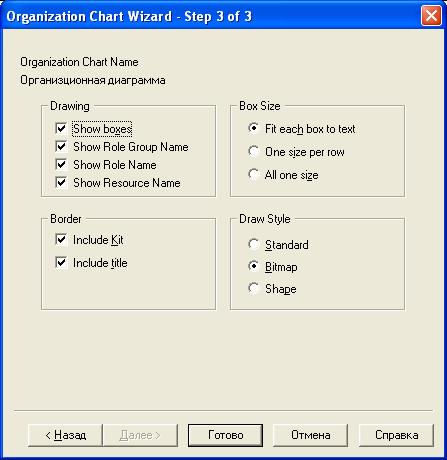Click the Drawing group label
Screen dimensions: 447x460
pyautogui.click(x=70, y=106)
